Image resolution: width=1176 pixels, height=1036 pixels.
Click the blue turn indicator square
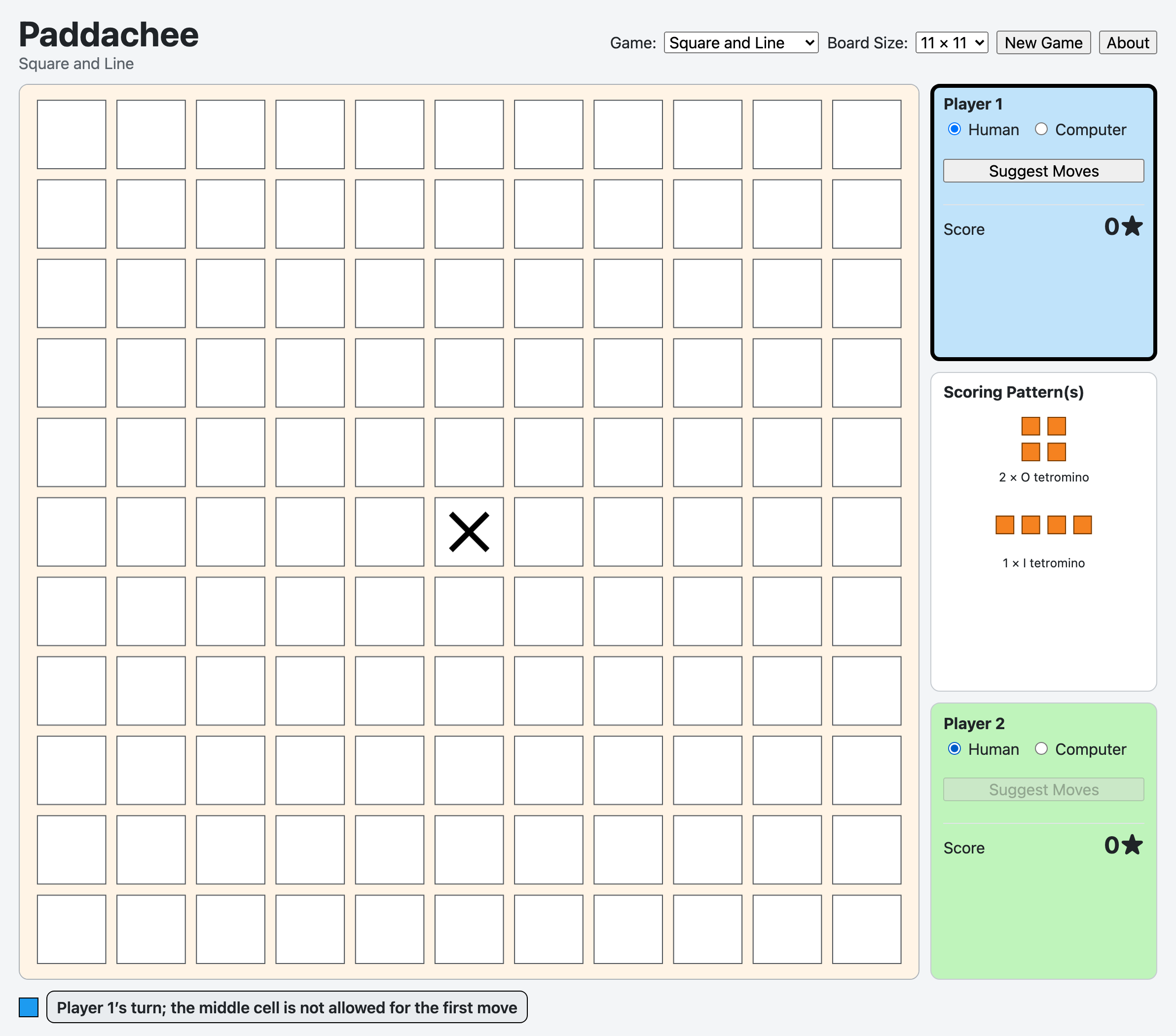pos(29,1007)
